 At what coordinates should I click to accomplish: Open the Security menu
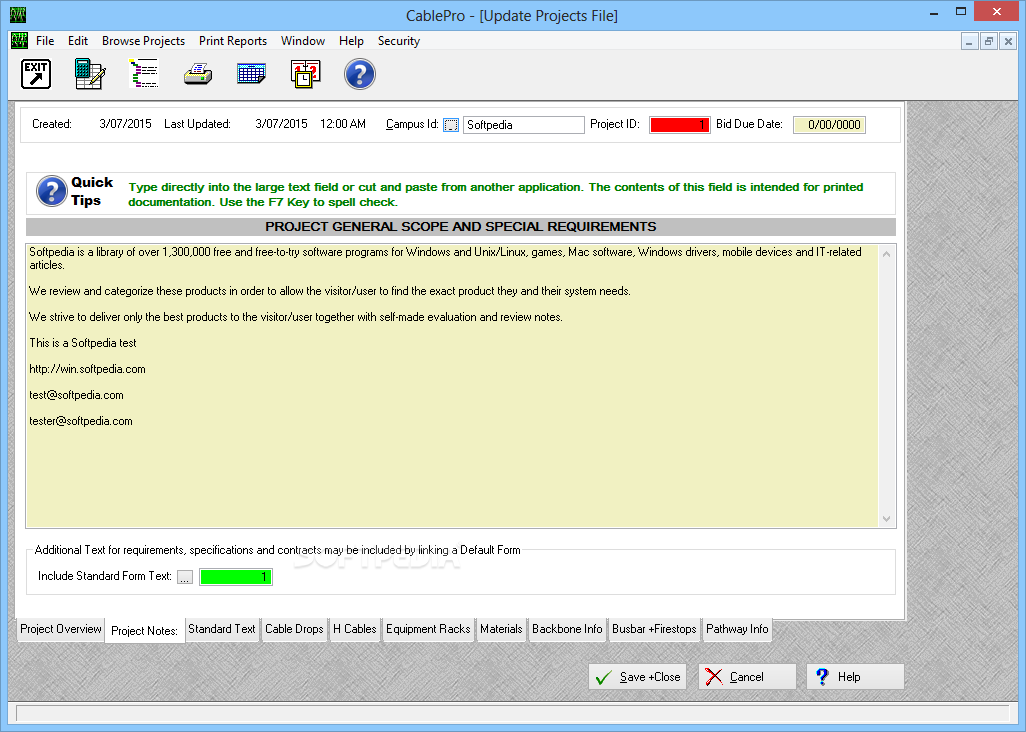point(398,41)
